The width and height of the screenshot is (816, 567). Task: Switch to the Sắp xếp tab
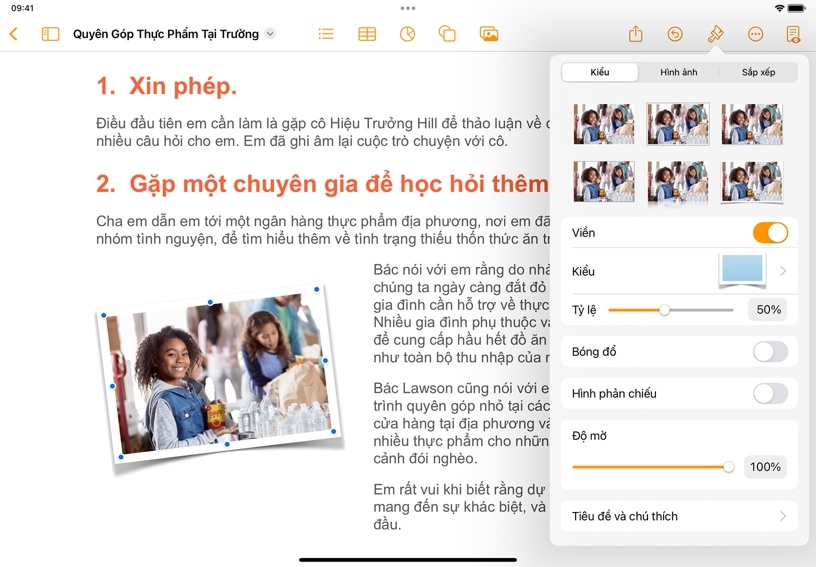coord(758,72)
